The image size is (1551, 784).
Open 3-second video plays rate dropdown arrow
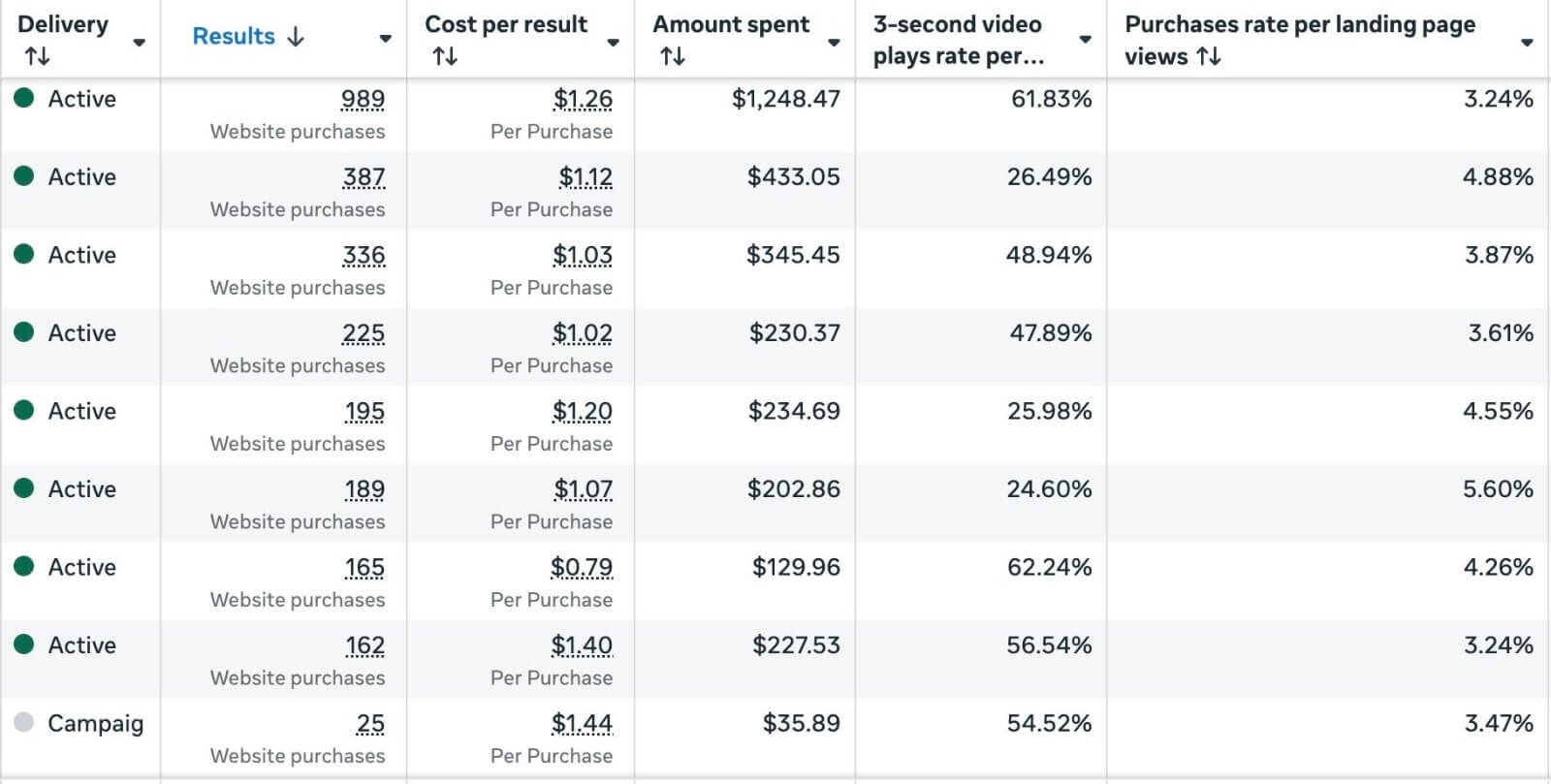pos(1085,40)
